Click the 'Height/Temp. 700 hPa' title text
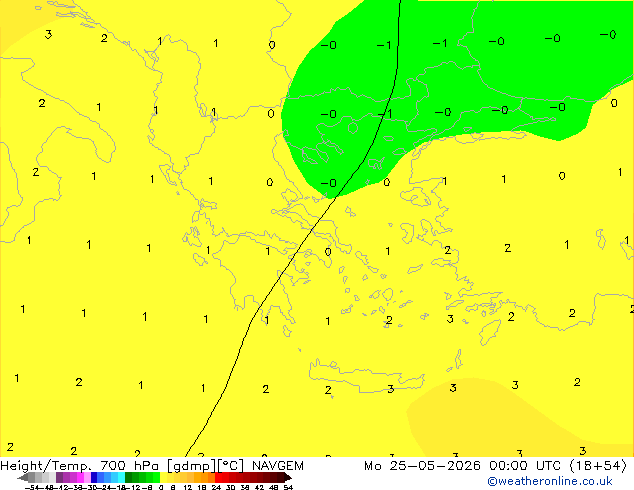 click(x=80, y=466)
